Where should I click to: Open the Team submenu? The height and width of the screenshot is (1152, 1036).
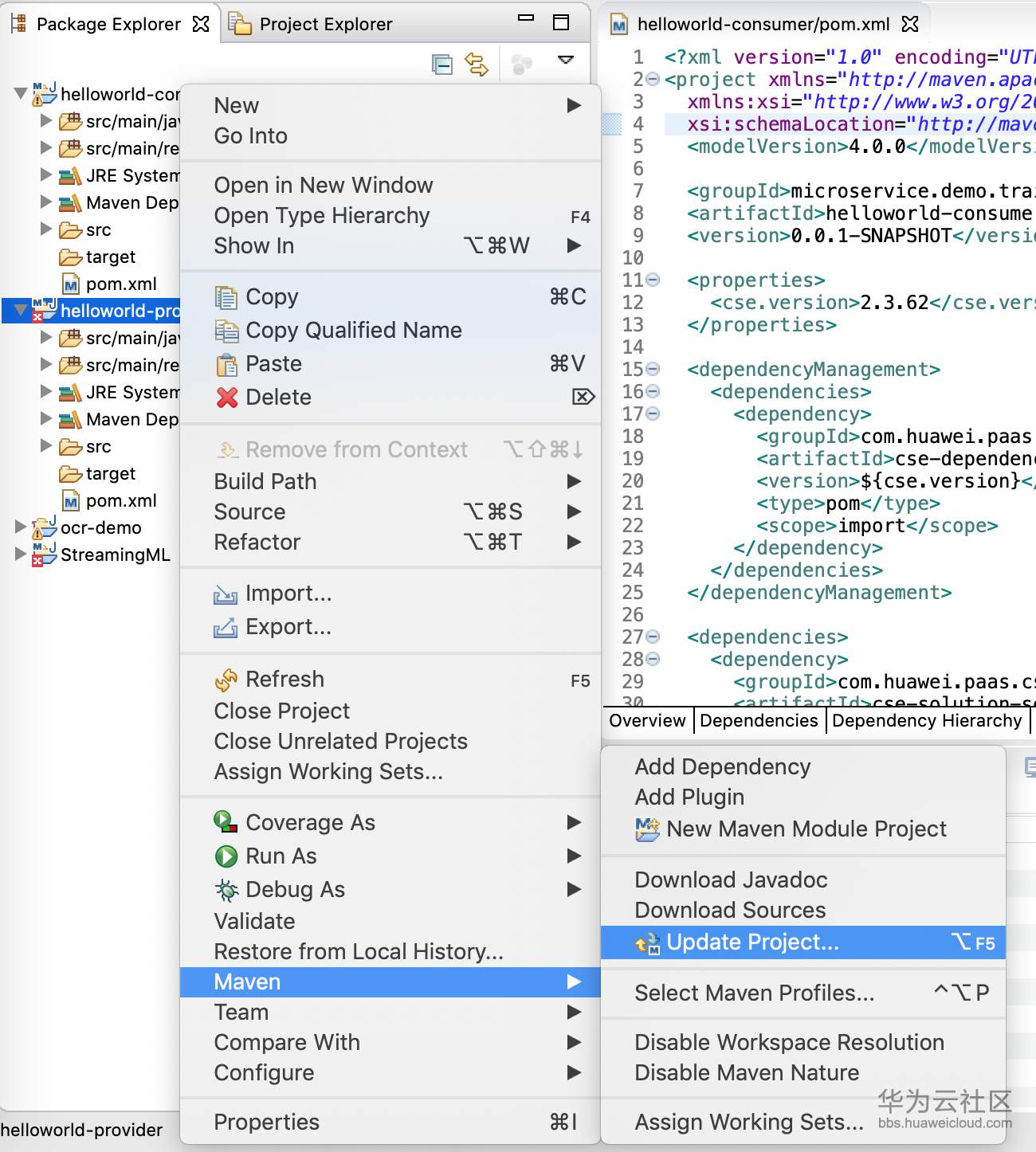pyautogui.click(x=390, y=1013)
